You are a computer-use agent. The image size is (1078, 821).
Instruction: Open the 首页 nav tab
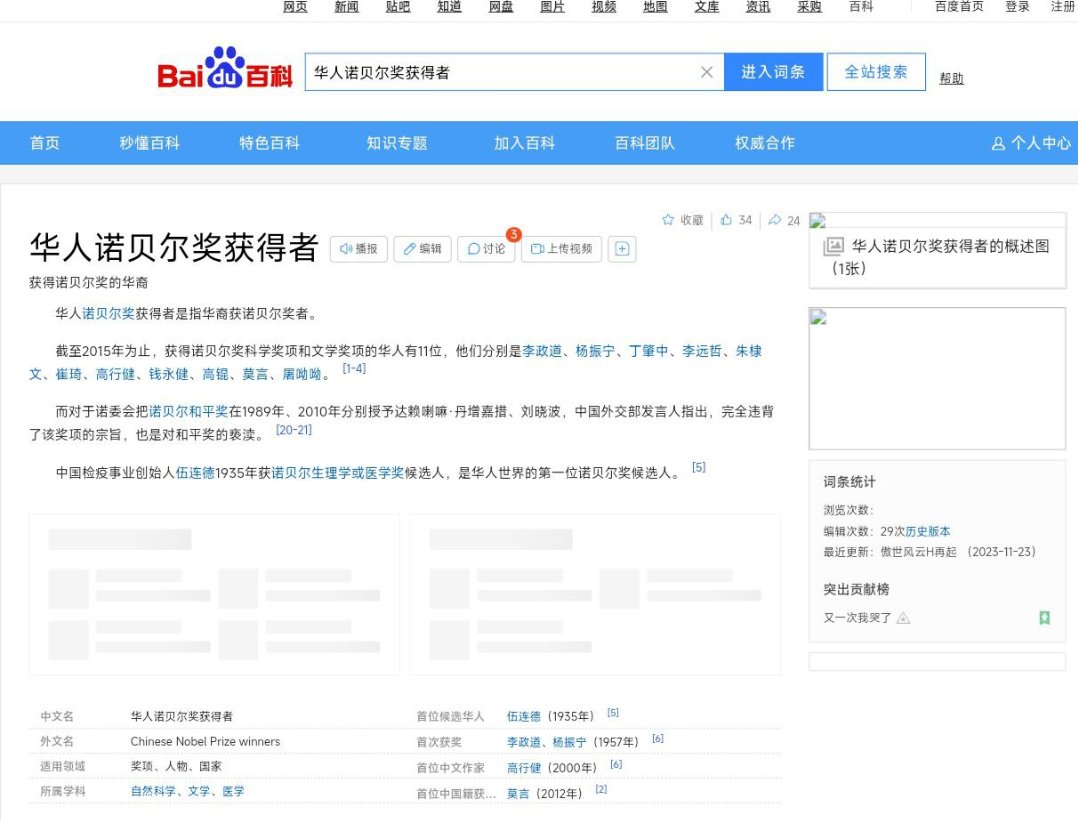(x=45, y=143)
